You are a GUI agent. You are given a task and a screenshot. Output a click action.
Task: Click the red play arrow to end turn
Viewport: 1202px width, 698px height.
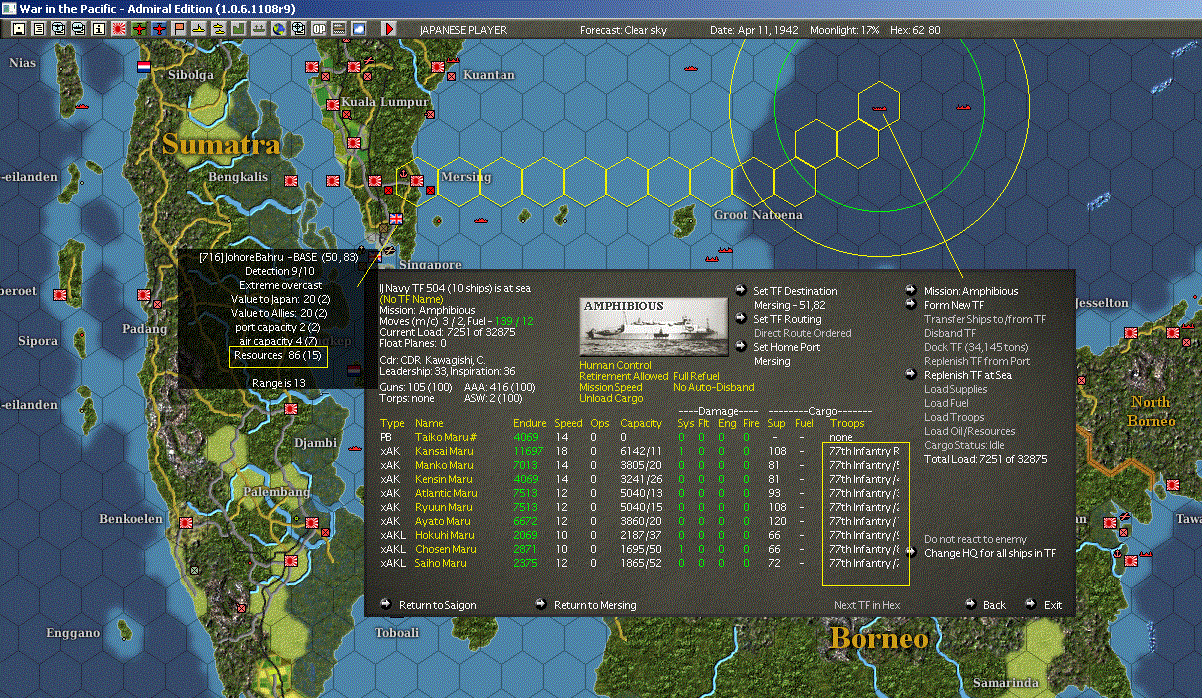click(x=389, y=30)
